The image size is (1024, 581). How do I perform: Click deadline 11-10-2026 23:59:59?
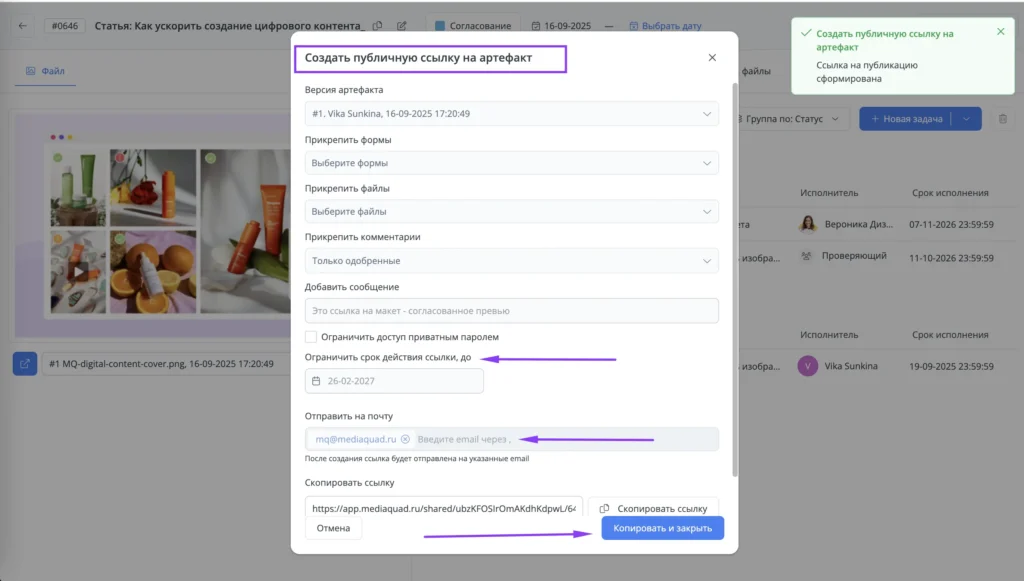point(951,258)
